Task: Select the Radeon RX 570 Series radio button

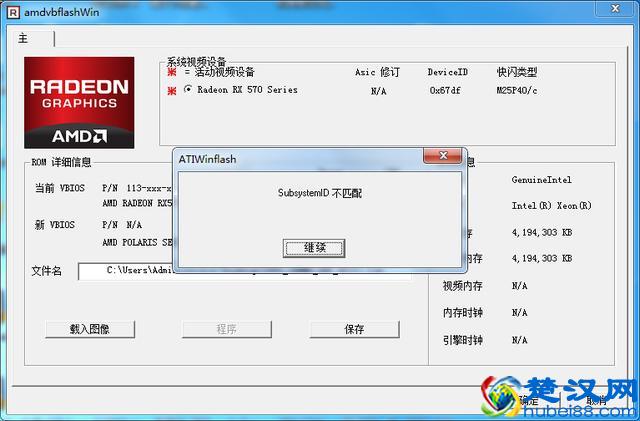Action: coord(188,89)
